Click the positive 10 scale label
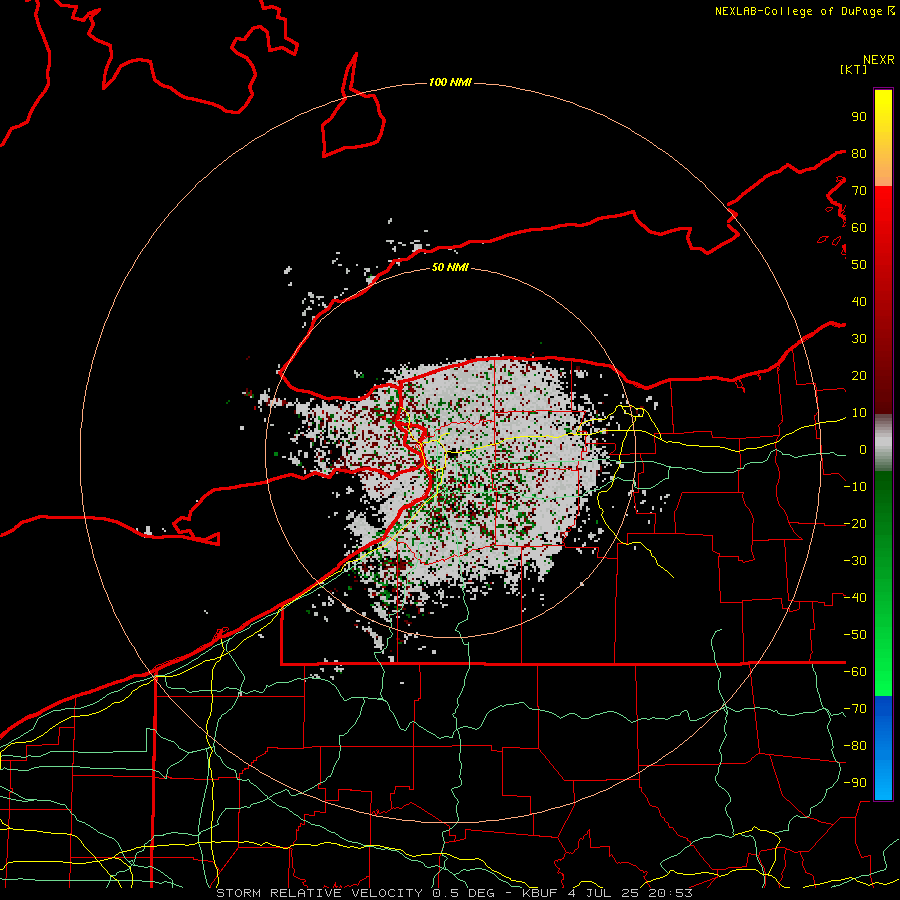Image resolution: width=900 pixels, height=900 pixels. click(x=859, y=413)
